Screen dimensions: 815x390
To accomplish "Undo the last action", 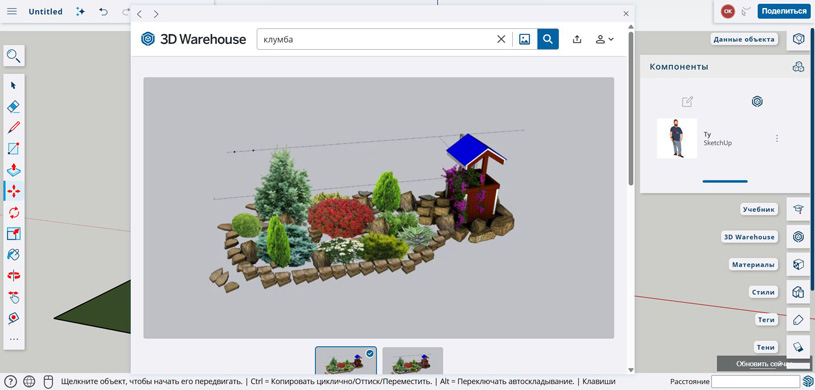I will tap(103, 11).
